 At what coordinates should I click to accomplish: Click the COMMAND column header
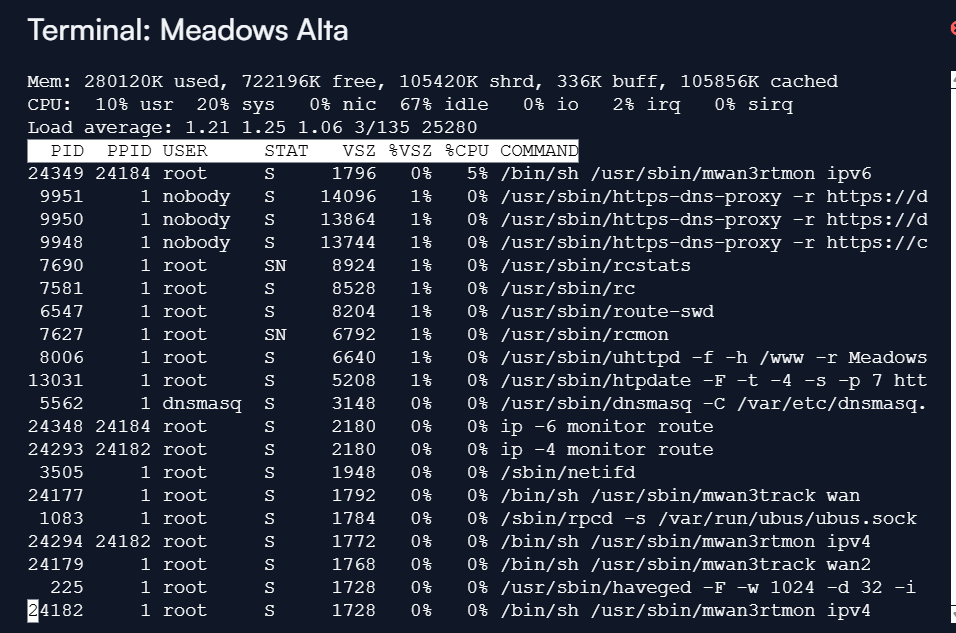[x=539, y=151]
